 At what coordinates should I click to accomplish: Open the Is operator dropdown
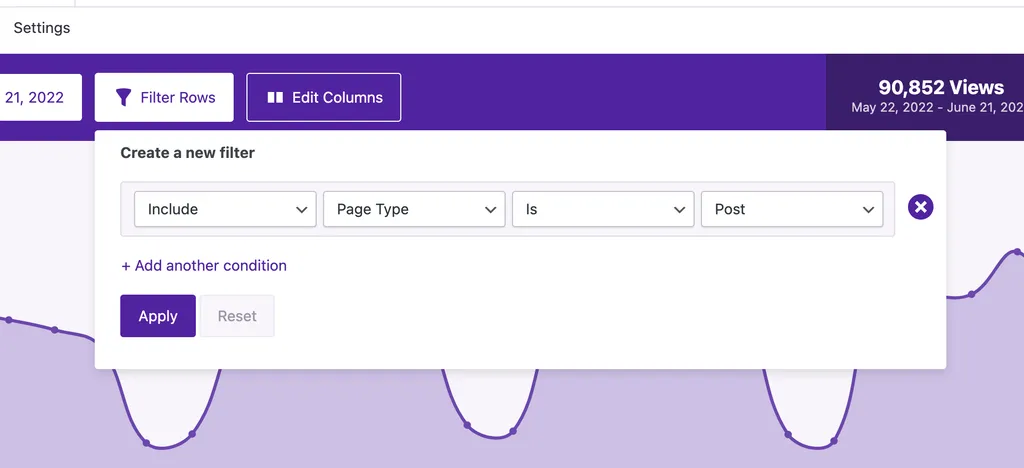tap(602, 210)
